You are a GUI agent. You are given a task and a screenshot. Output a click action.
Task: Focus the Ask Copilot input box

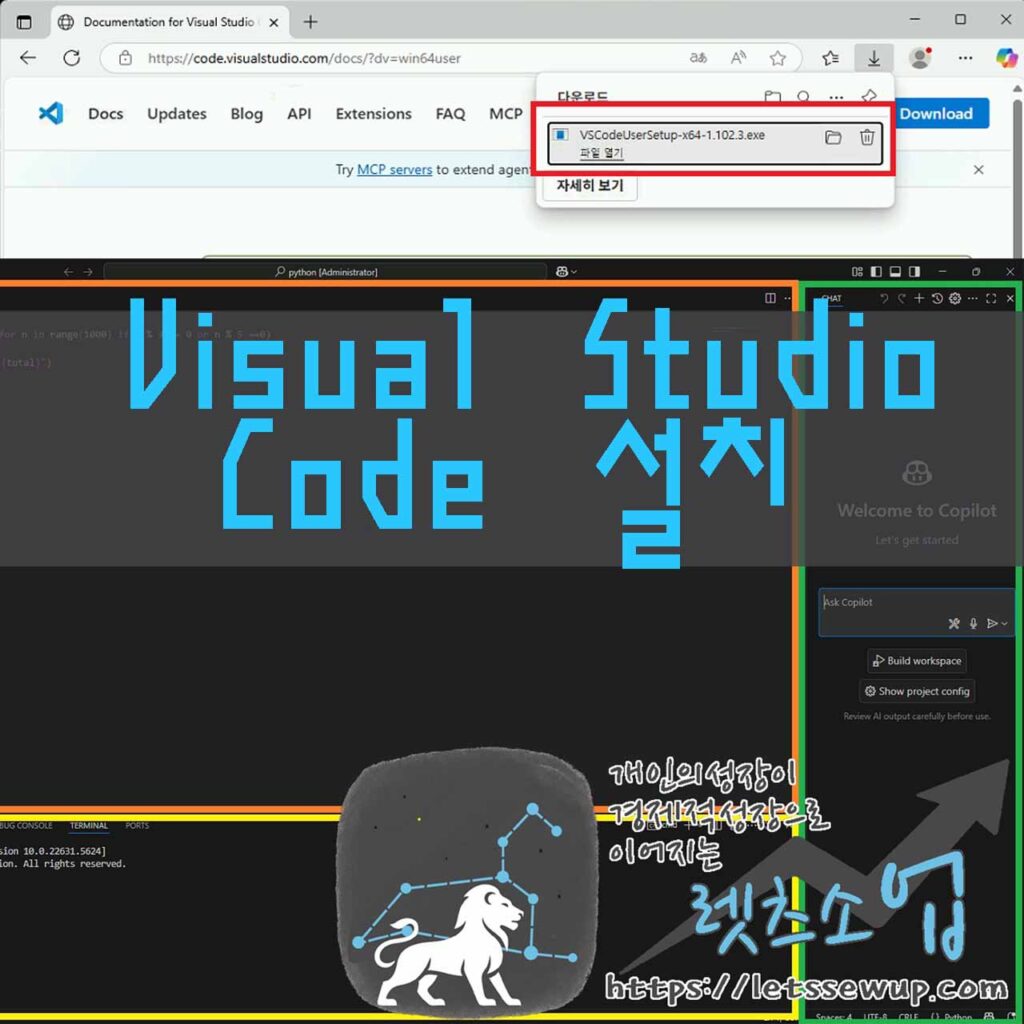917,612
